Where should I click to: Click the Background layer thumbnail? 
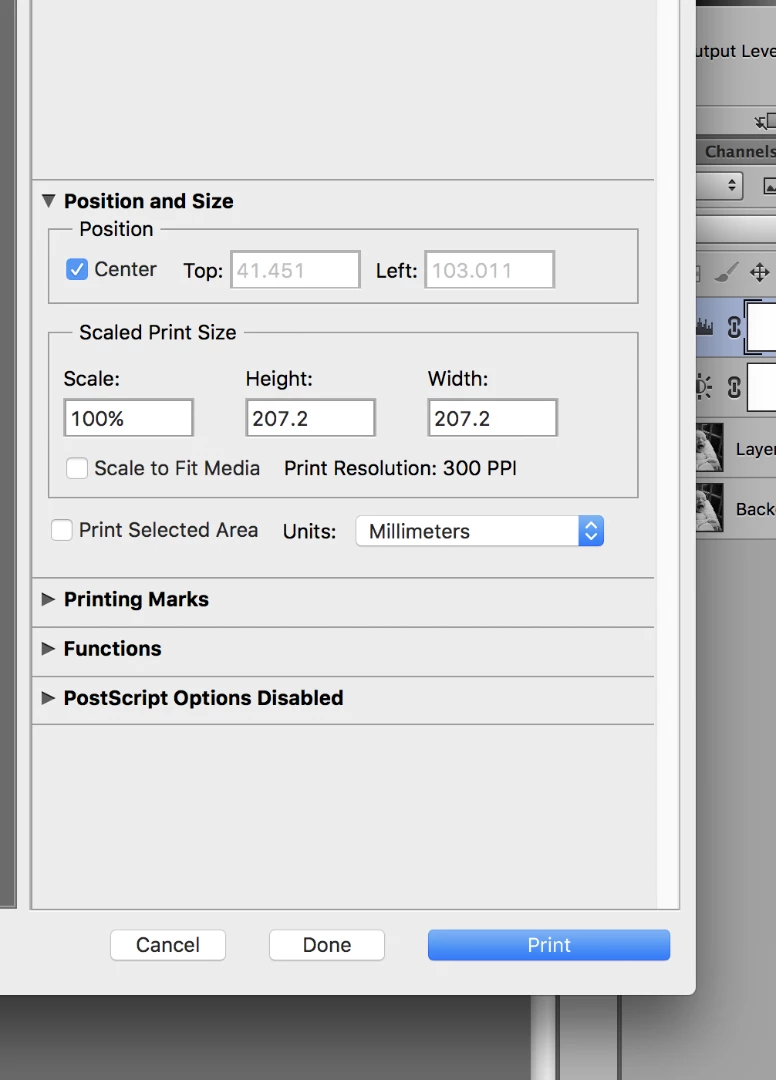[x=710, y=508]
